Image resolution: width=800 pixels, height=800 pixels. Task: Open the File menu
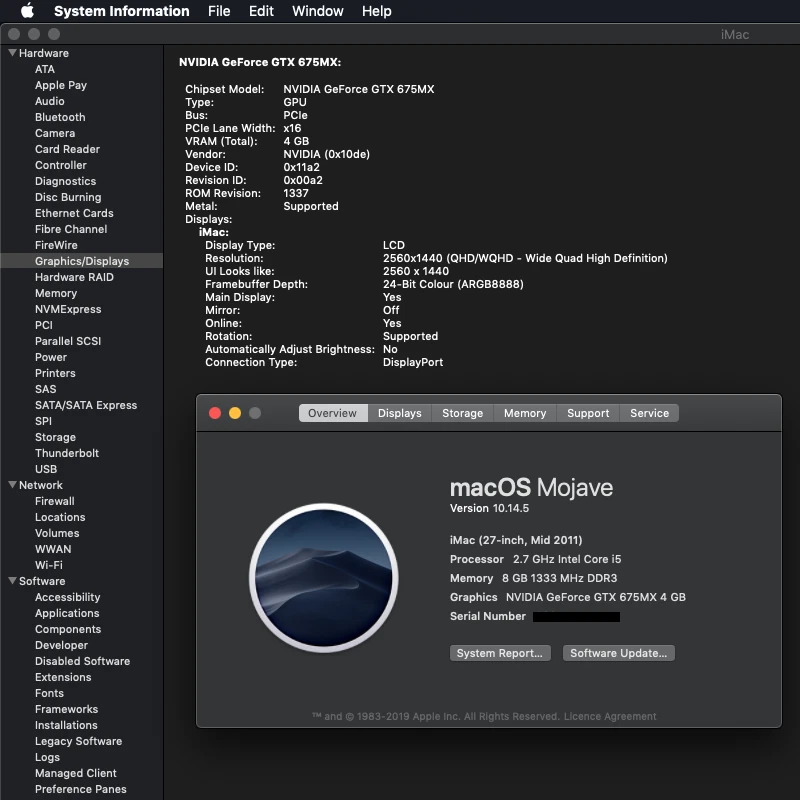click(x=218, y=11)
